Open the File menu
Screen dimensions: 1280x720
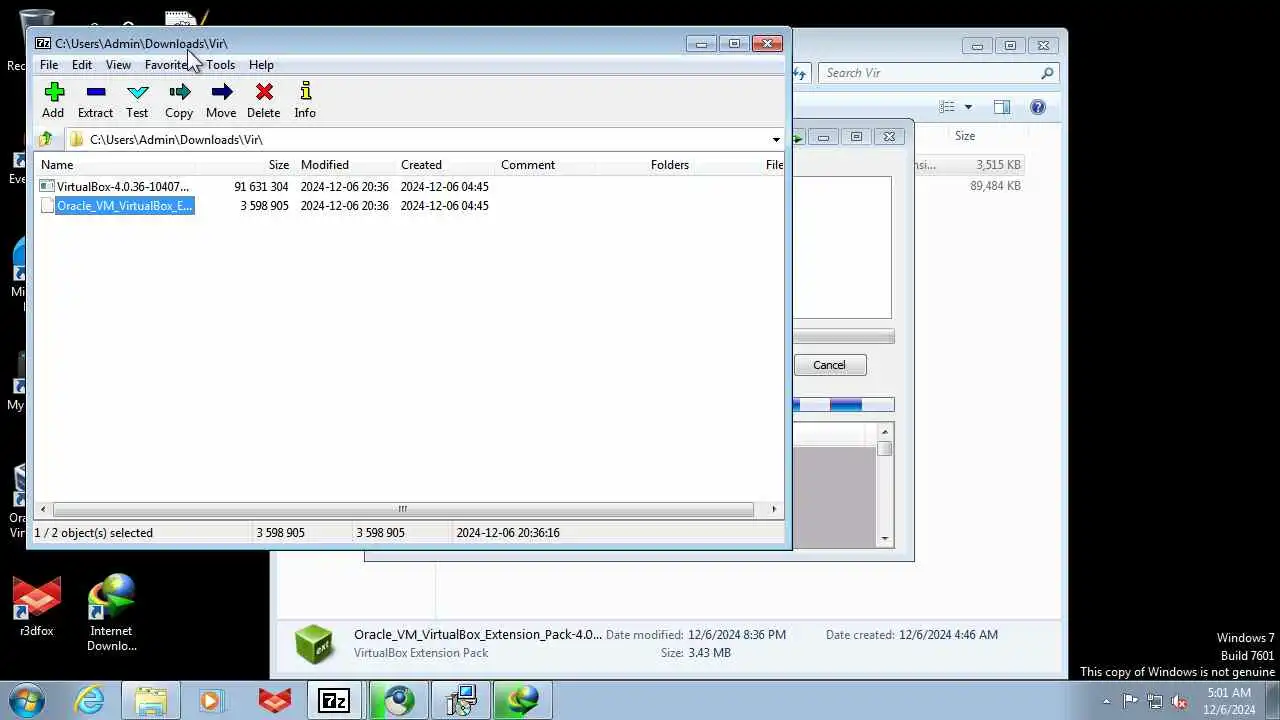tap(49, 65)
